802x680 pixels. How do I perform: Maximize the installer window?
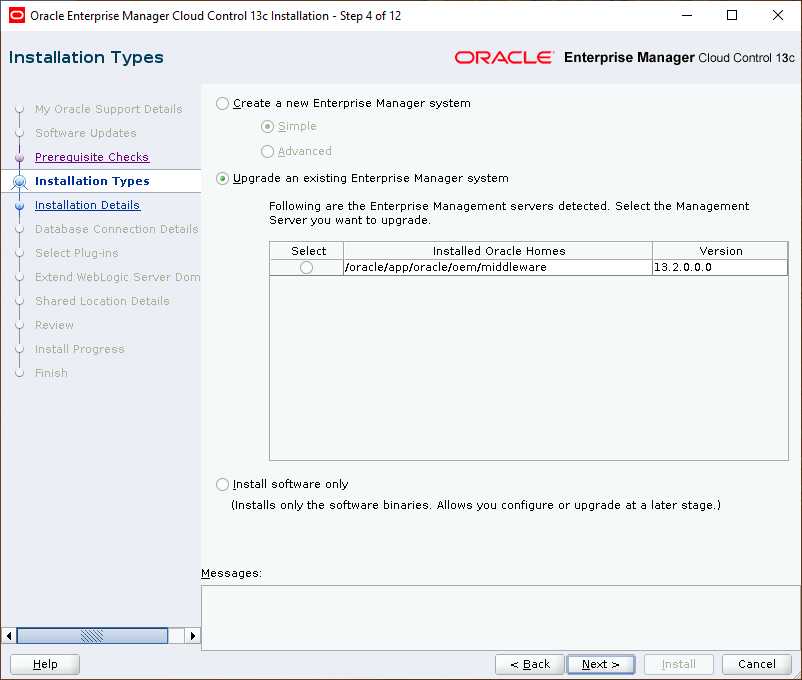[732, 15]
